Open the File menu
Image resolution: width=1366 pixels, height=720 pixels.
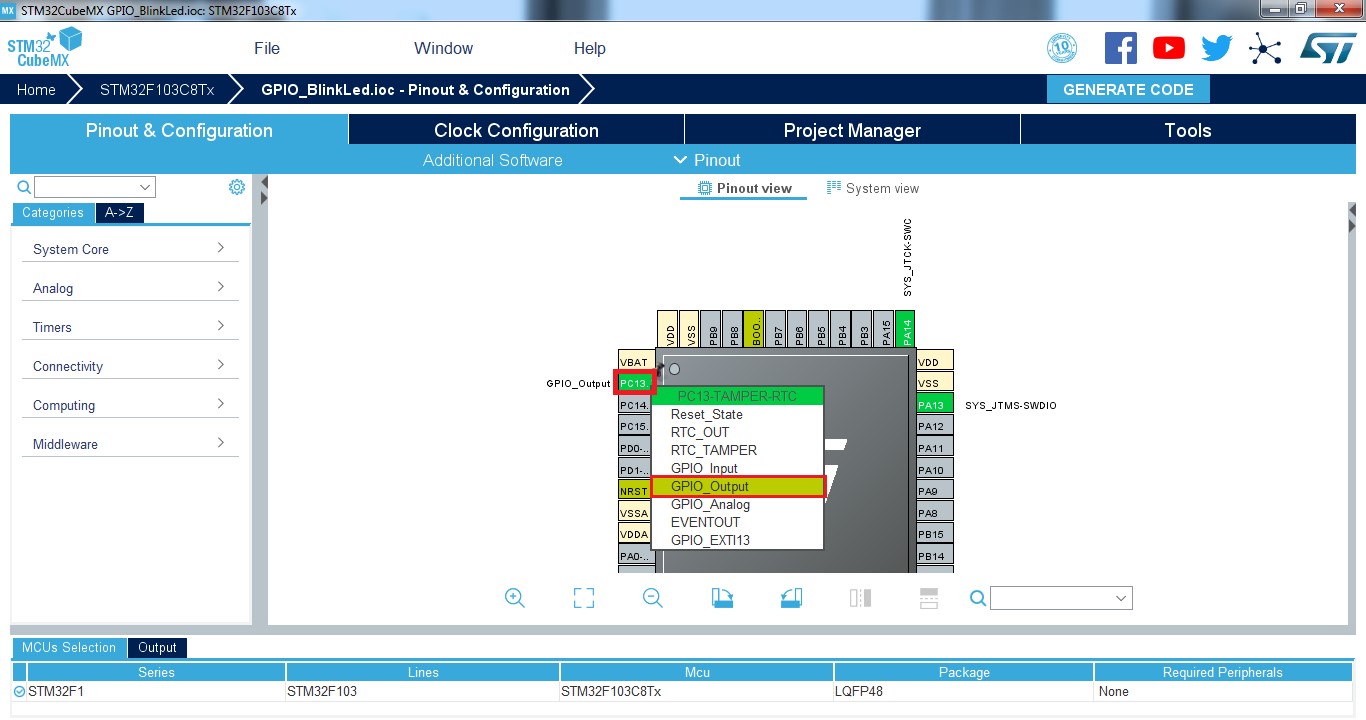tap(267, 48)
